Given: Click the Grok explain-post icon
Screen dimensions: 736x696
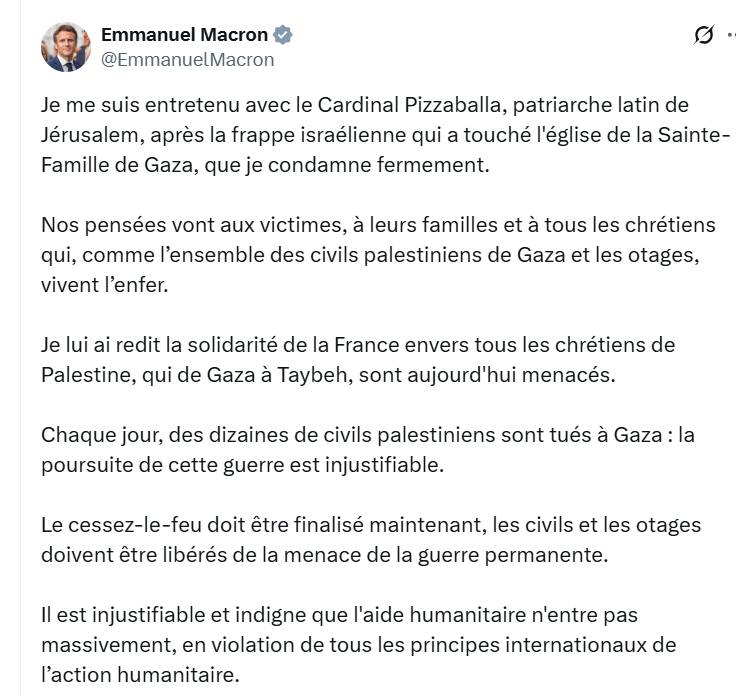Looking at the screenshot, I should point(704,35).
